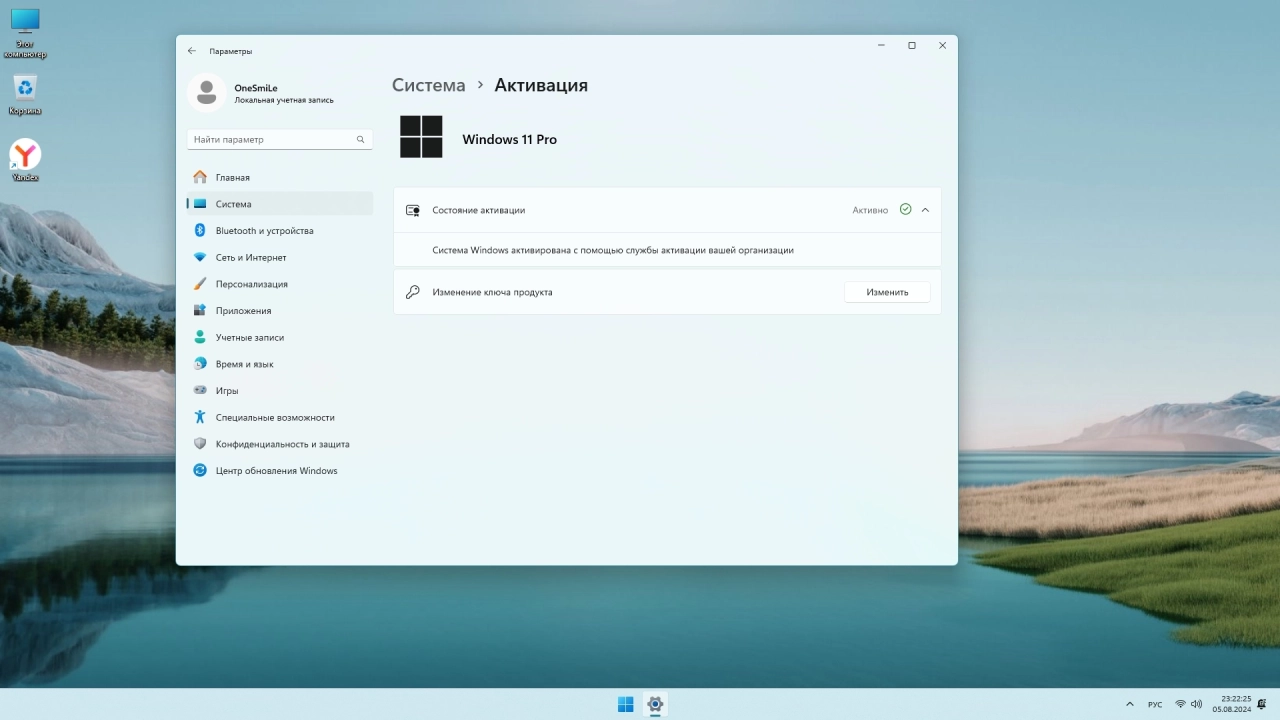Click the Время и язык globe icon
1280x720 pixels.
click(x=200, y=364)
